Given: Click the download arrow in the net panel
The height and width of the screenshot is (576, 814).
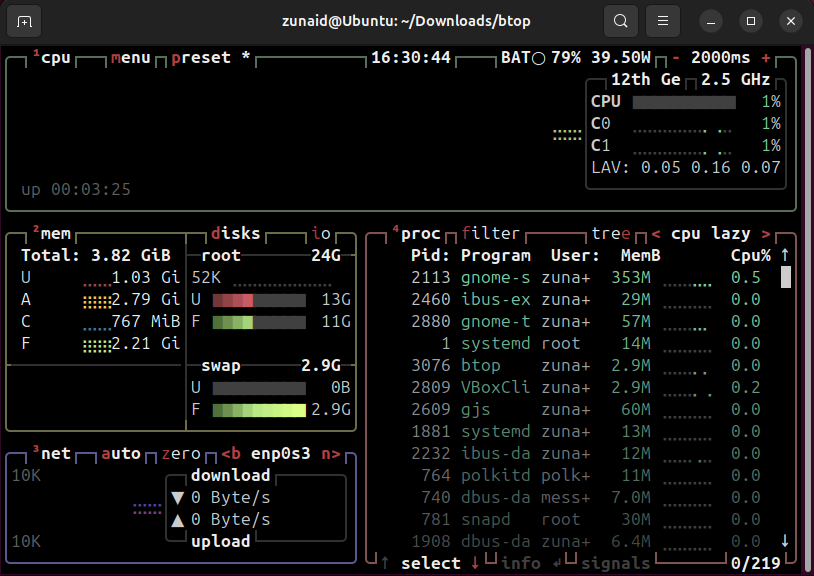Looking at the screenshot, I should [177, 497].
